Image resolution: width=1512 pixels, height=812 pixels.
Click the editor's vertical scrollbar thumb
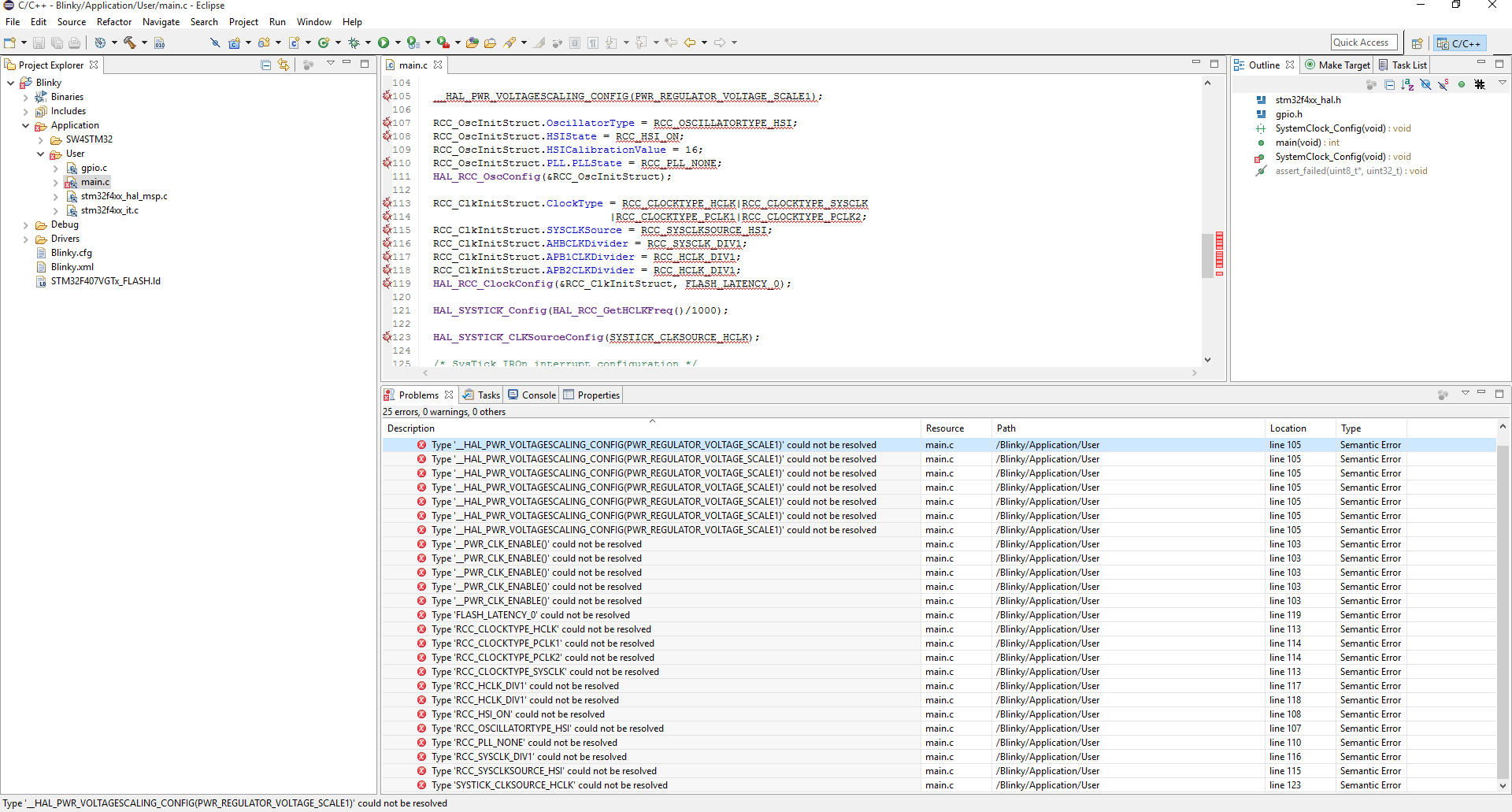tap(1207, 256)
